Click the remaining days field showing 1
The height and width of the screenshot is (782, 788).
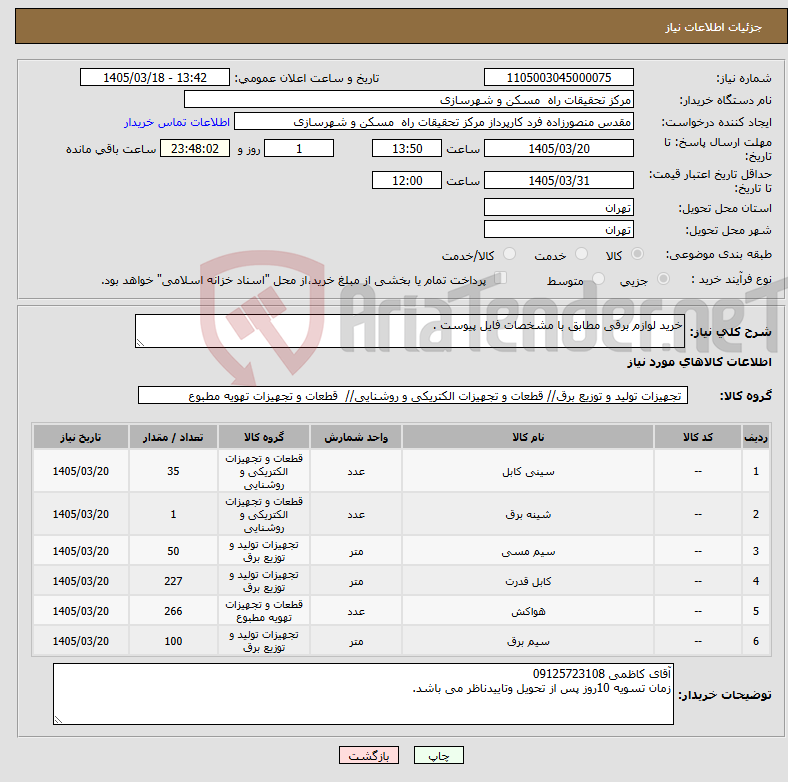pyautogui.click(x=299, y=148)
